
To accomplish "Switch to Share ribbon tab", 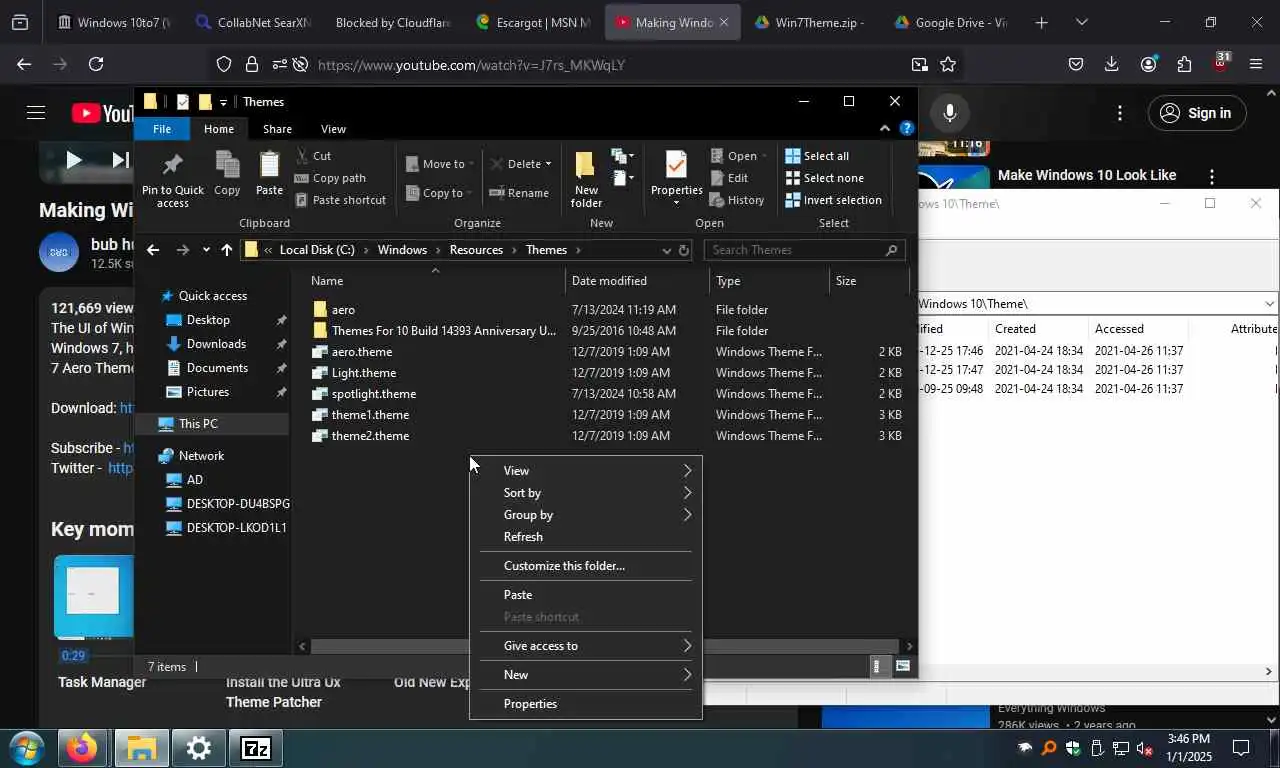I will 277,129.
